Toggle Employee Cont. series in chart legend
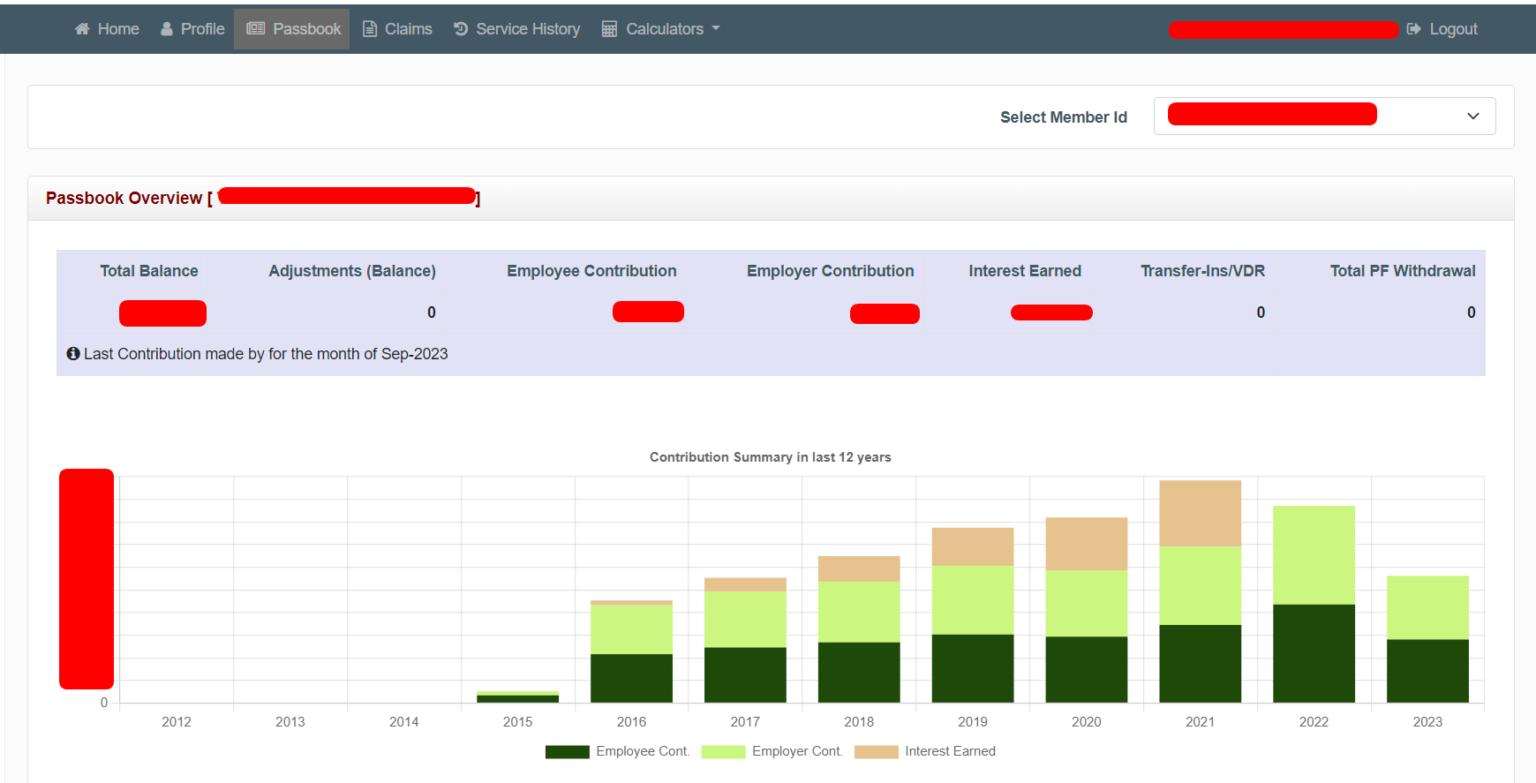Screen dimensions: 1536x783 (642, 751)
